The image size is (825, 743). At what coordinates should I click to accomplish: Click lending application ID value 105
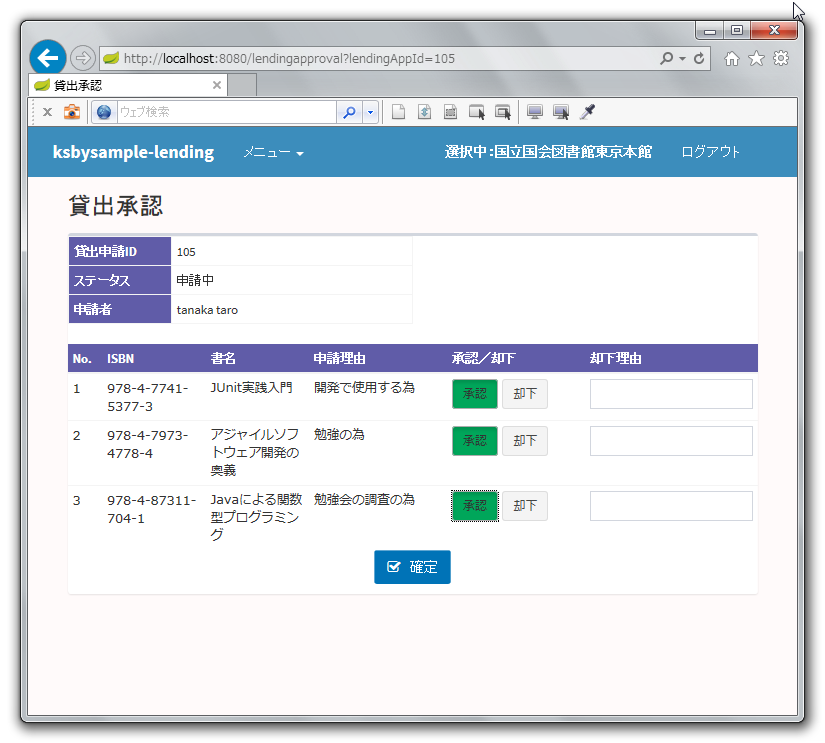click(x=186, y=252)
